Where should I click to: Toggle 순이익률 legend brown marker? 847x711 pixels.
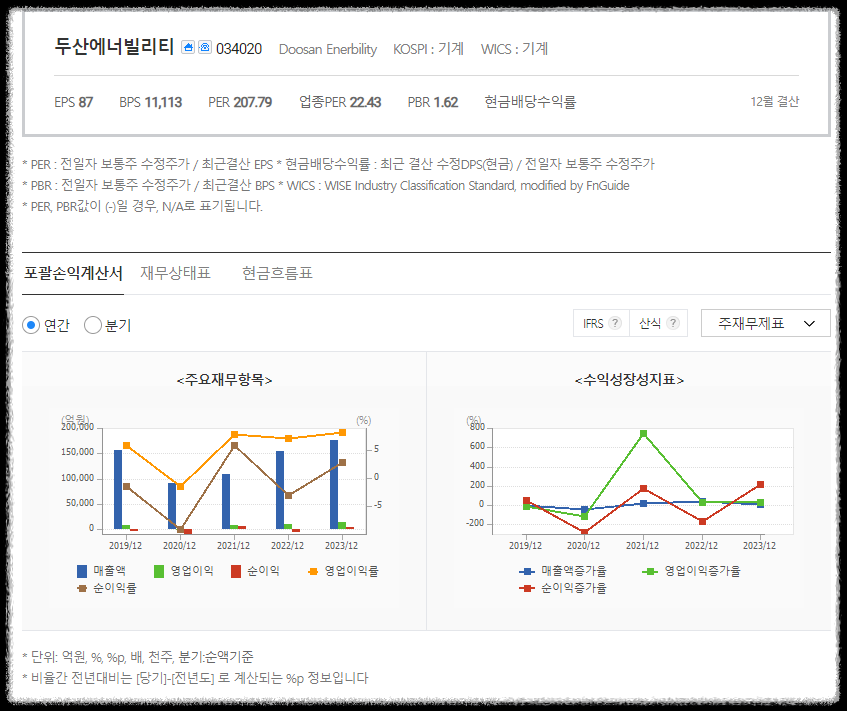[x=82, y=588]
